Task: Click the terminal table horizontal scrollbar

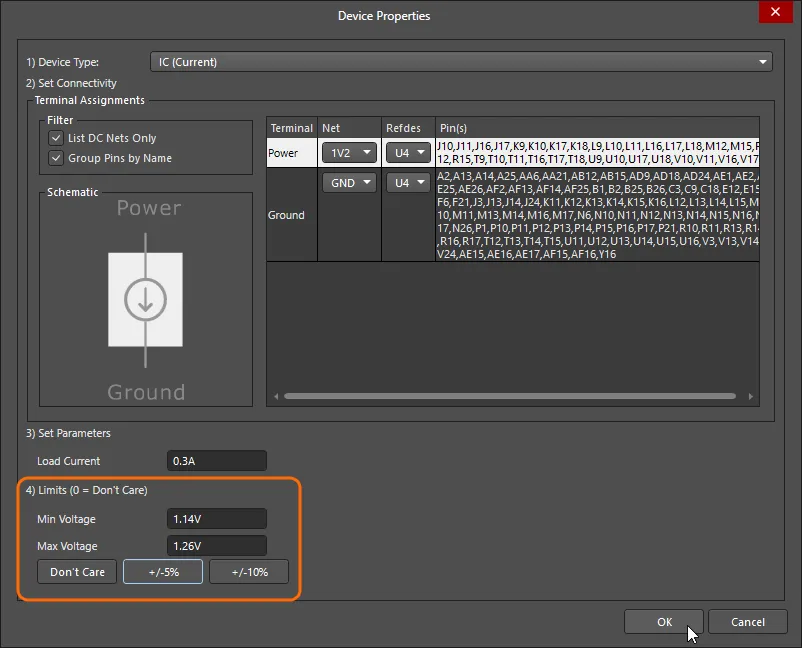Action: [x=510, y=396]
